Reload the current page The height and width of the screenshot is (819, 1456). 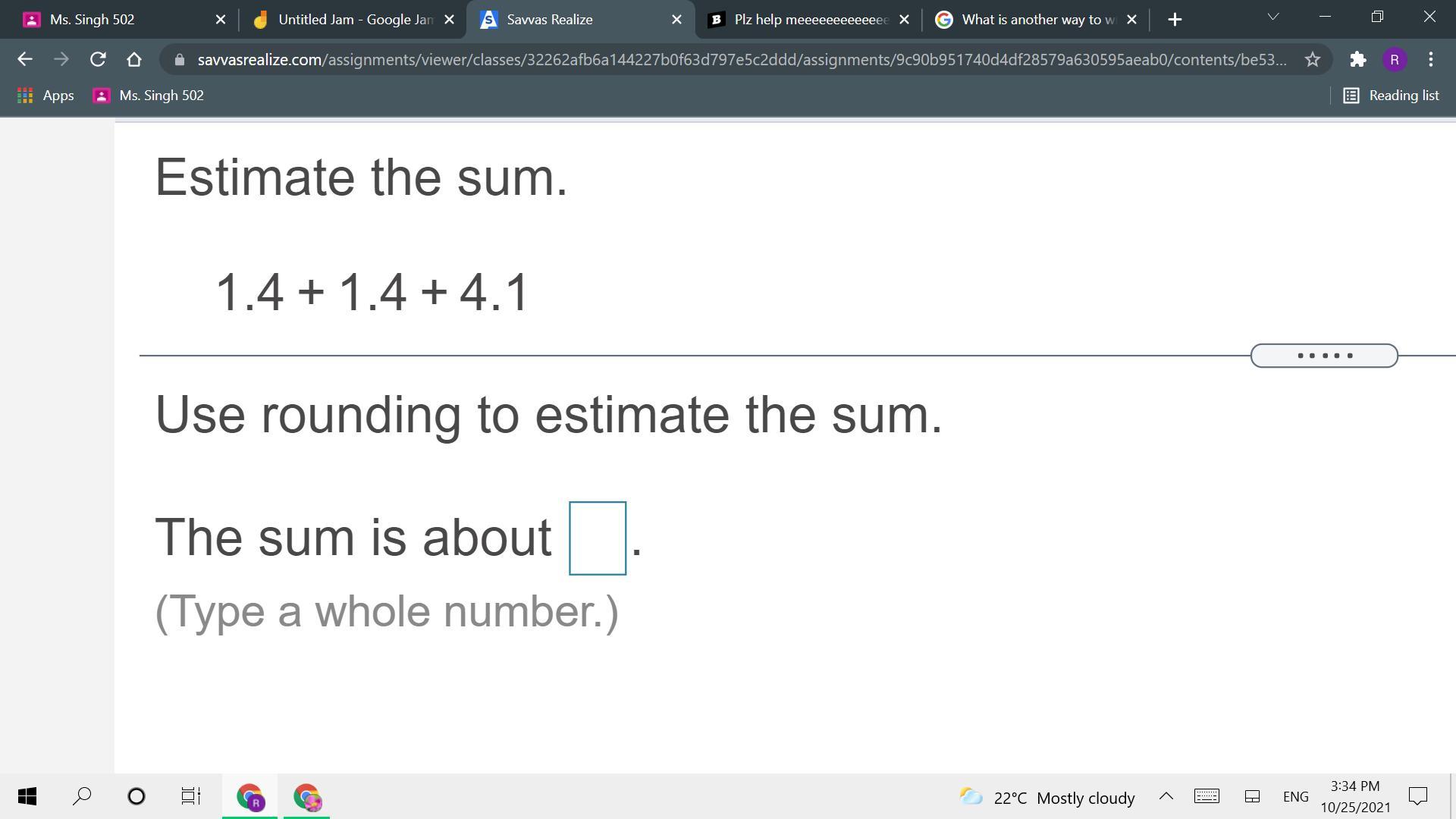pos(97,59)
